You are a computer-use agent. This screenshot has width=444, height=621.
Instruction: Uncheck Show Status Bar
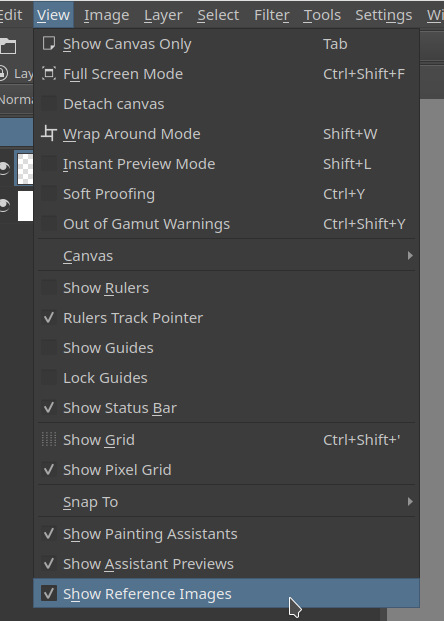(49, 408)
